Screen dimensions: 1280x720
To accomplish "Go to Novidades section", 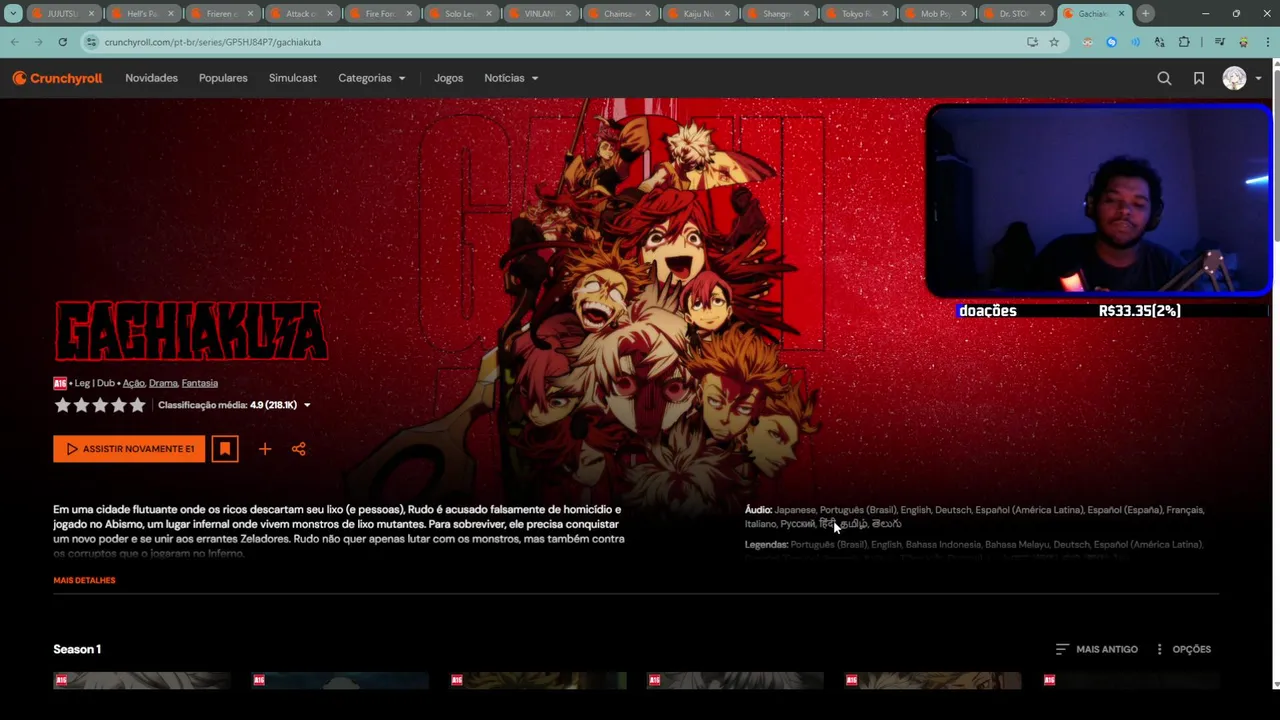I will coord(151,78).
